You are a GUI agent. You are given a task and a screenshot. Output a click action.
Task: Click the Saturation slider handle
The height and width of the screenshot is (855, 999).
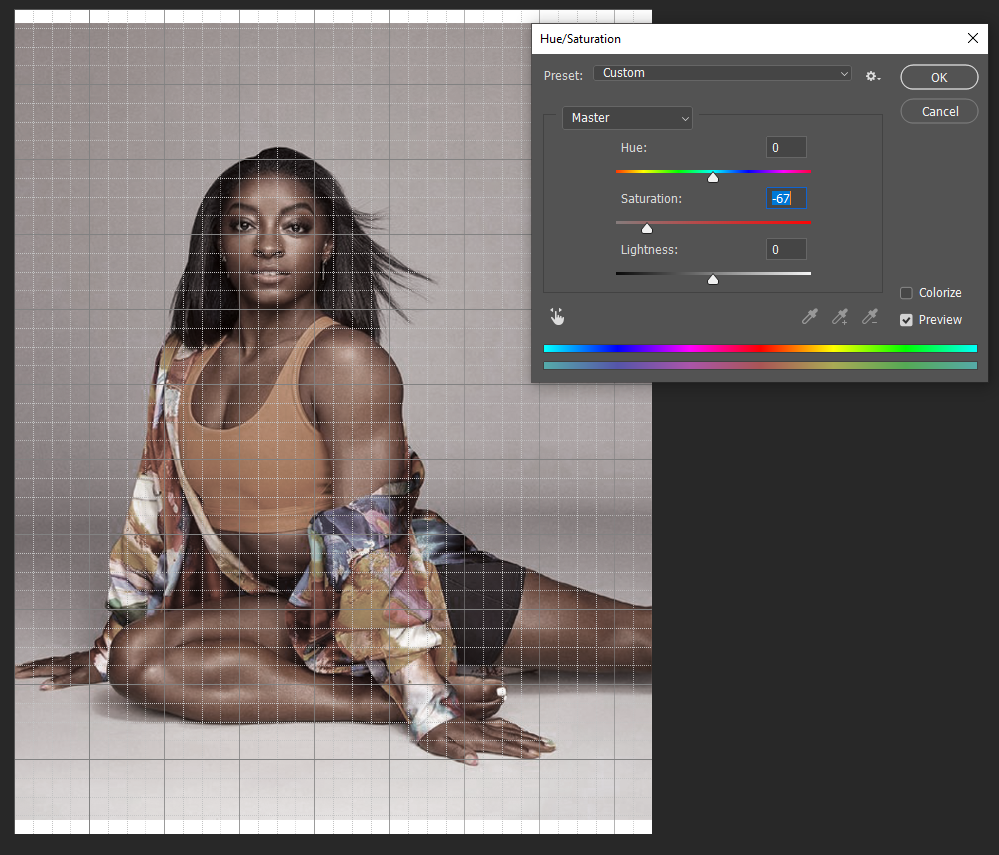[x=647, y=228]
